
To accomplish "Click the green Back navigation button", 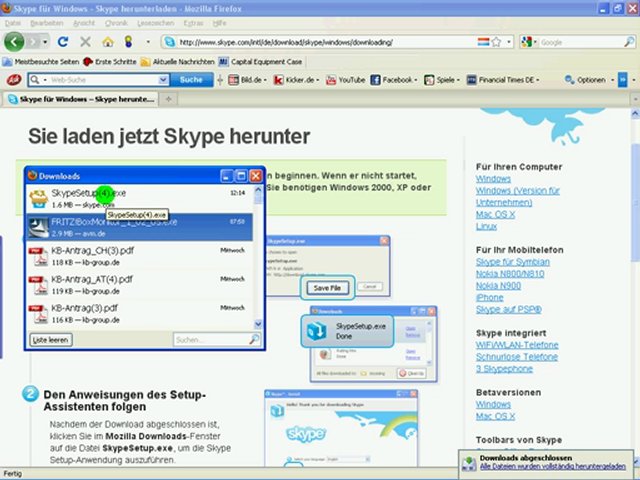I will coord(14,42).
